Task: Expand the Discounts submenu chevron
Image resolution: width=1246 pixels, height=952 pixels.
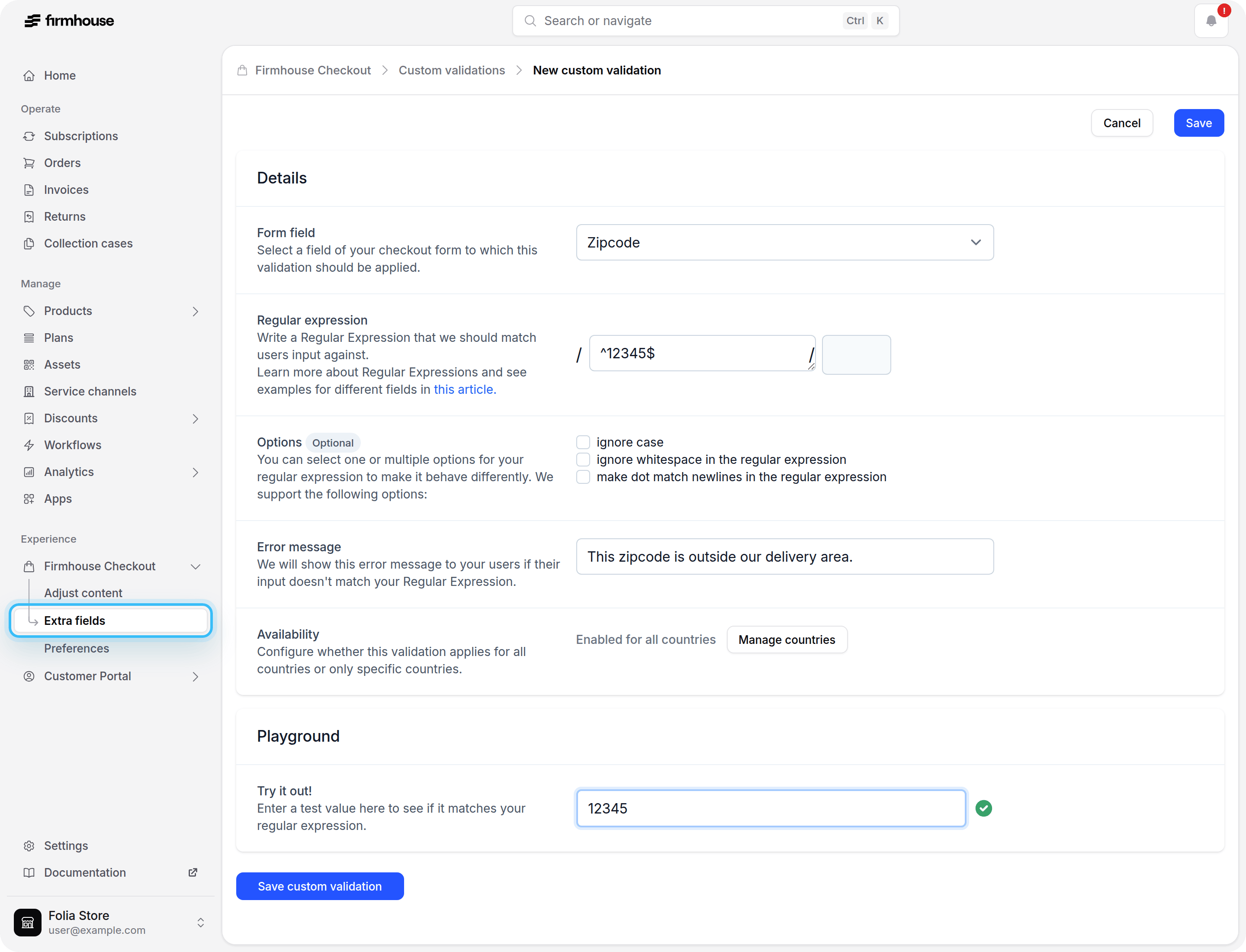Action: (x=196, y=419)
